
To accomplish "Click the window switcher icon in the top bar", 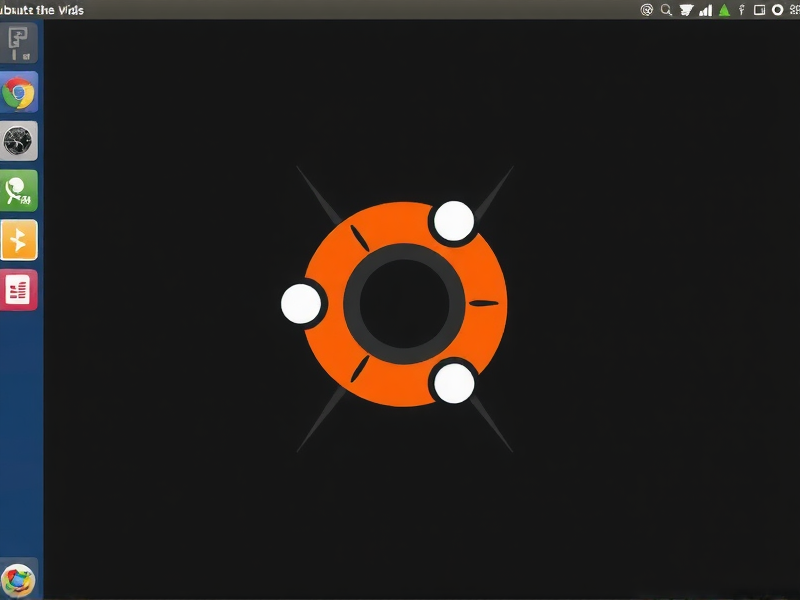I will 759,9.
